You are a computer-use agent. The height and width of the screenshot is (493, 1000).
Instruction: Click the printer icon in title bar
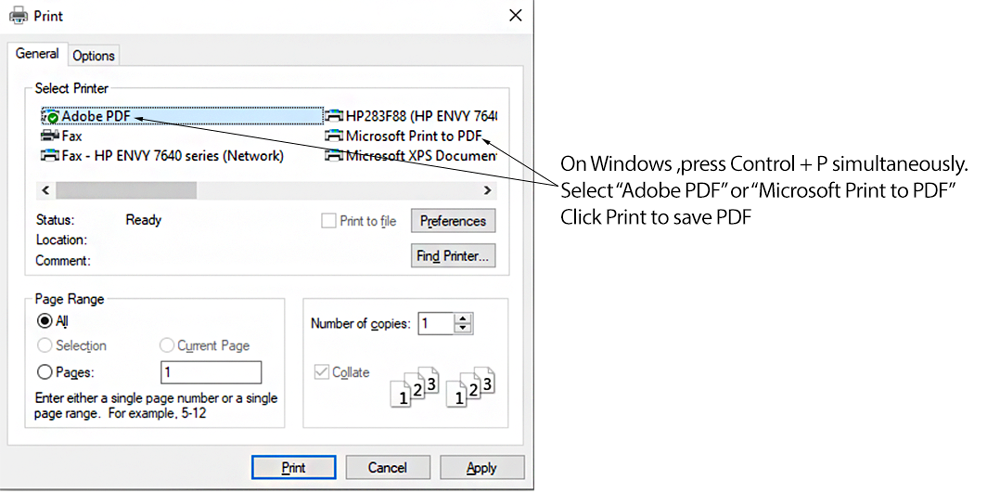(18, 15)
